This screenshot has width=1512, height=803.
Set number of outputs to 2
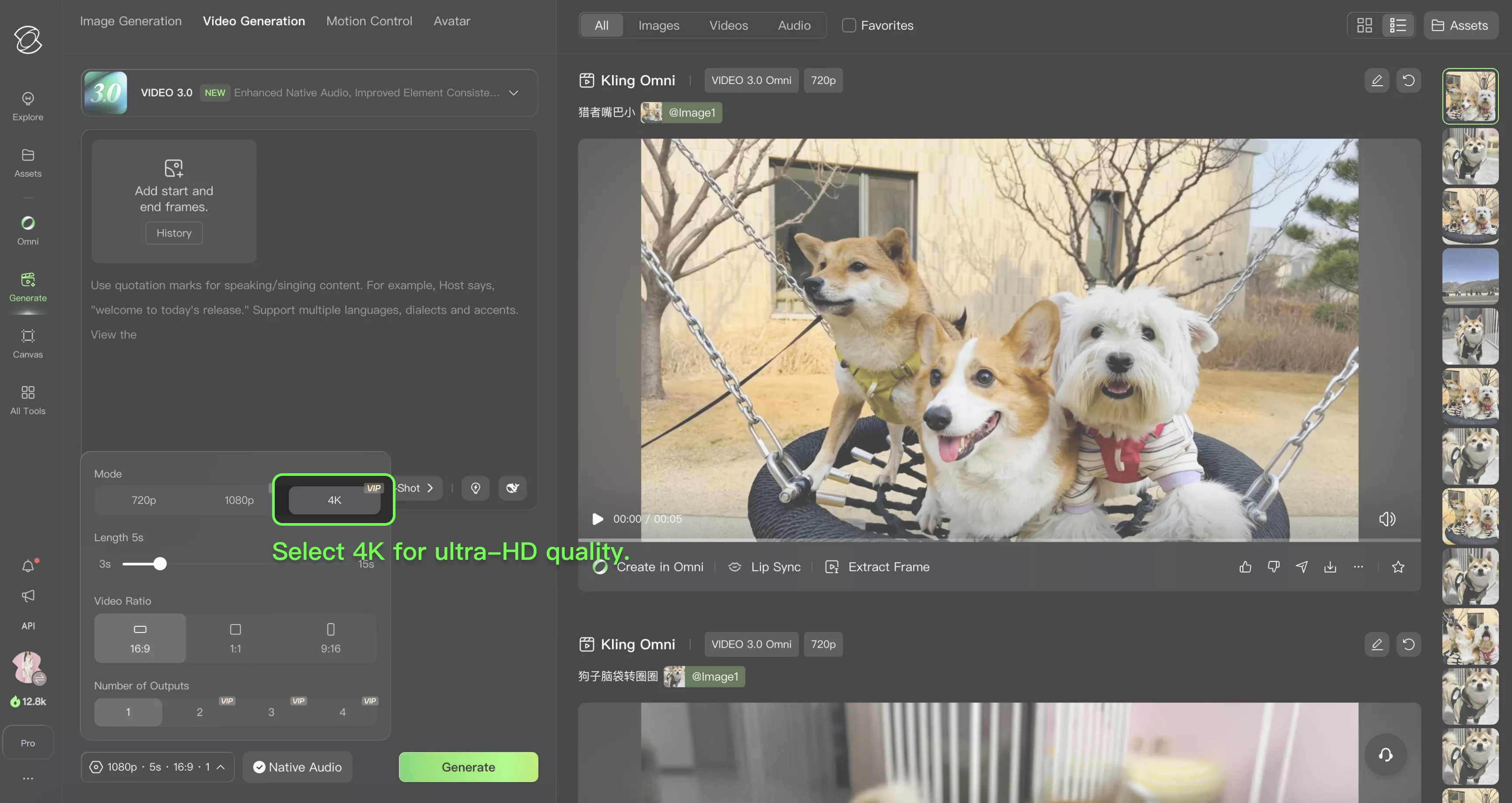tap(199, 712)
